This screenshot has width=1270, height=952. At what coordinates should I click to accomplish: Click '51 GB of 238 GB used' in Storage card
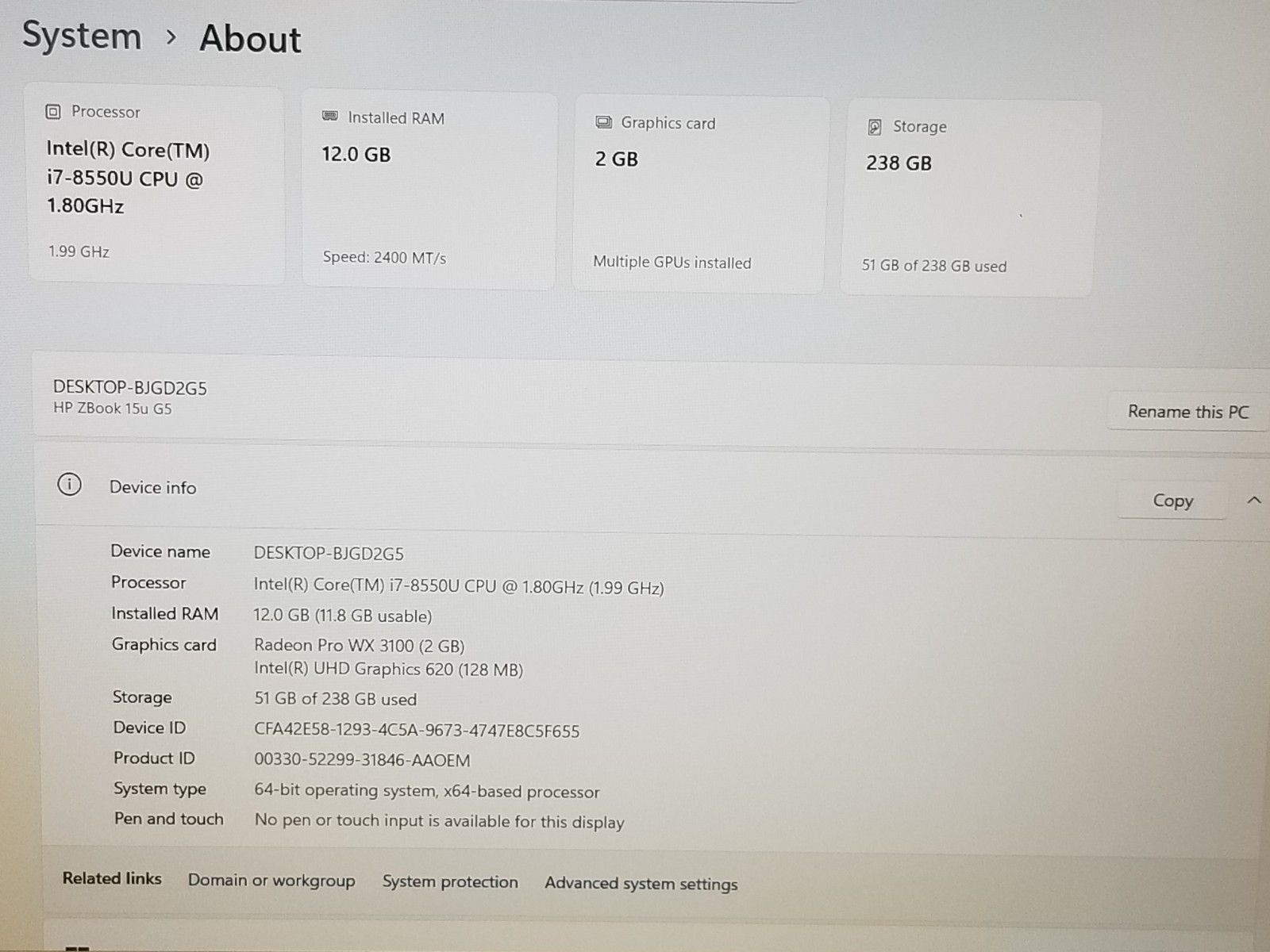933,266
